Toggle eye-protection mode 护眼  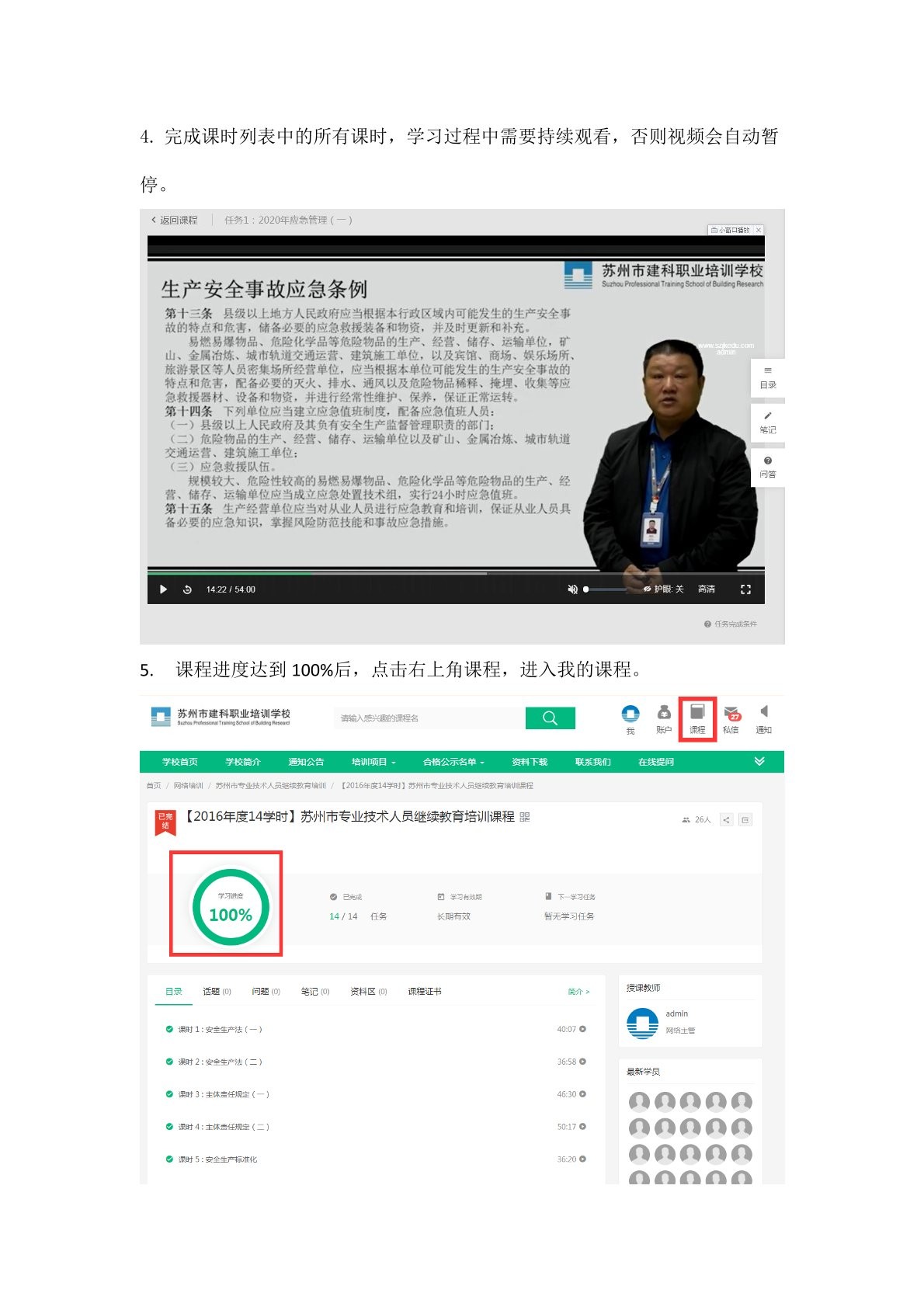[x=664, y=589]
